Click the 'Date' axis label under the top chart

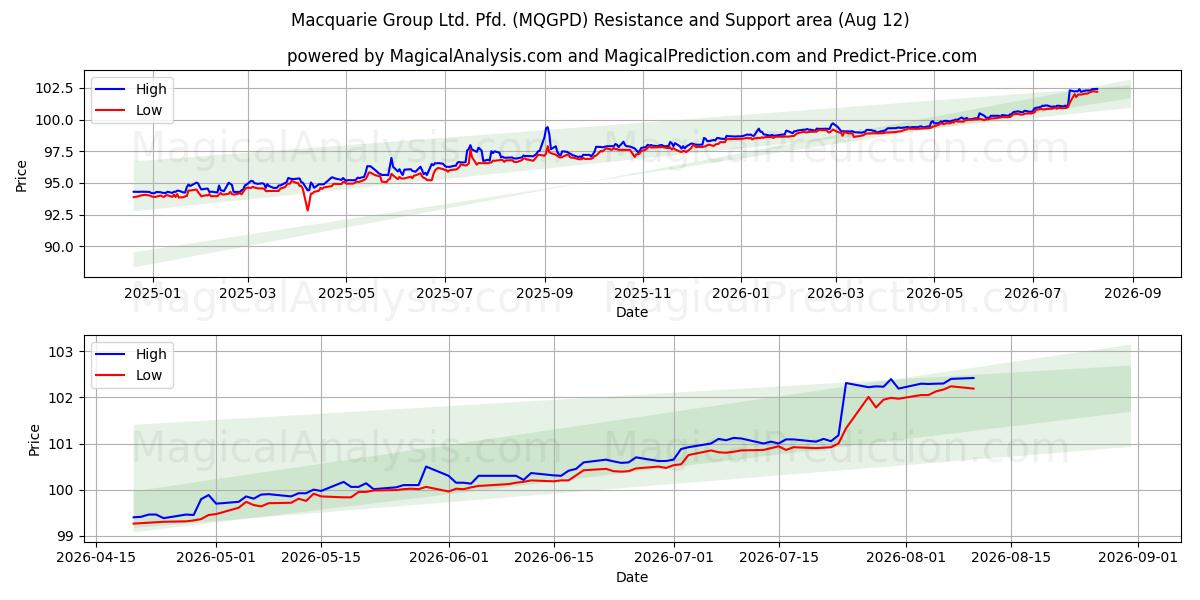[x=632, y=313]
